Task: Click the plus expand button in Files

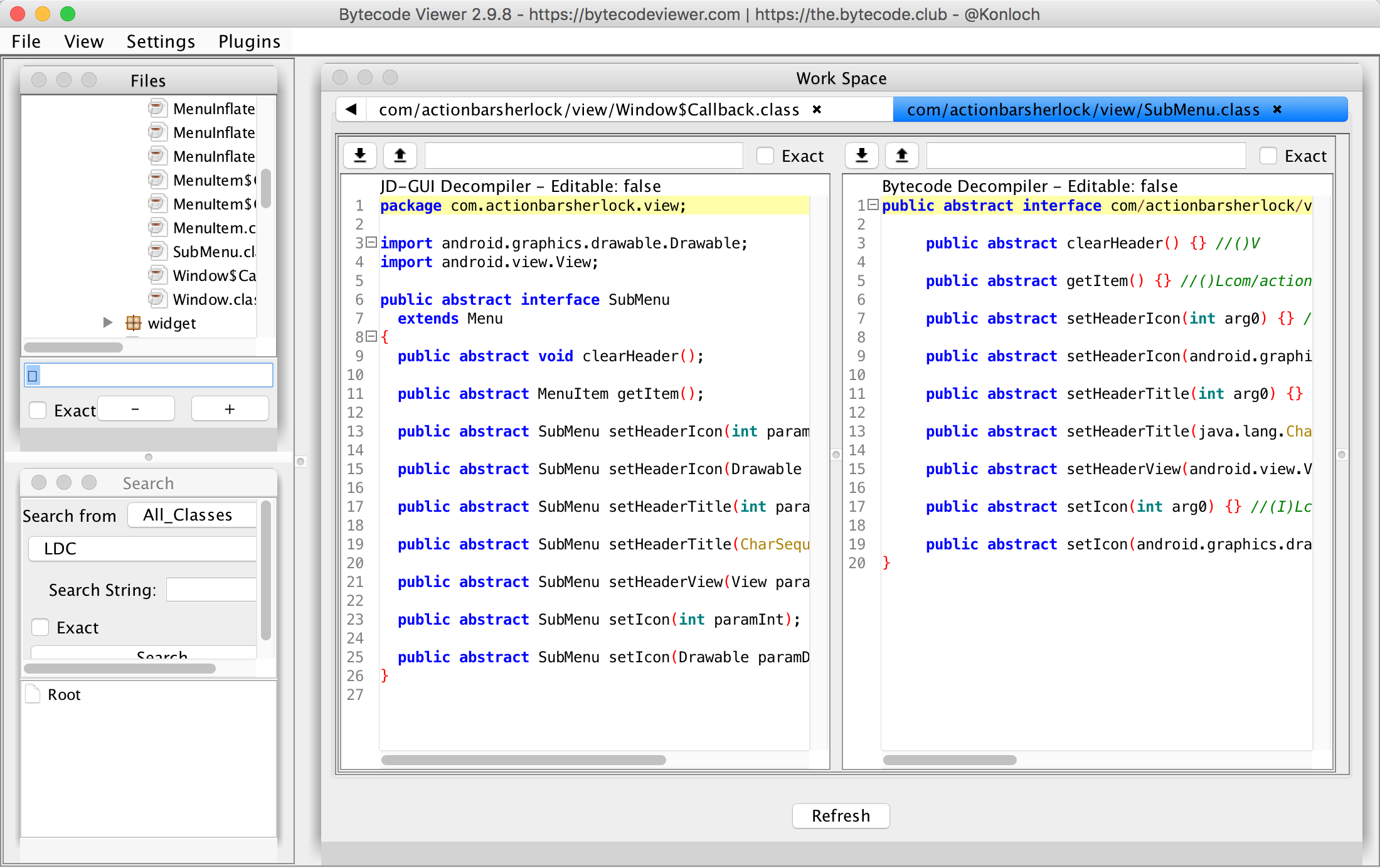Action: tap(230, 409)
